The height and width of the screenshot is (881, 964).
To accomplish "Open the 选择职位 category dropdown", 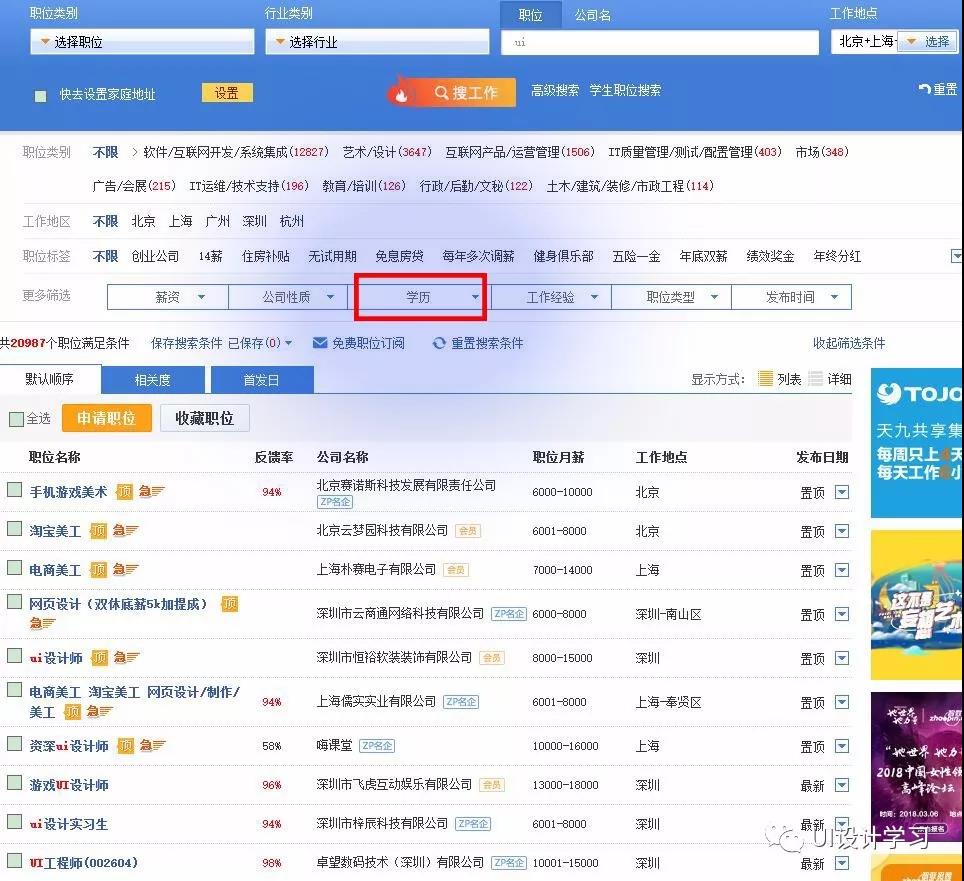I will coord(141,42).
